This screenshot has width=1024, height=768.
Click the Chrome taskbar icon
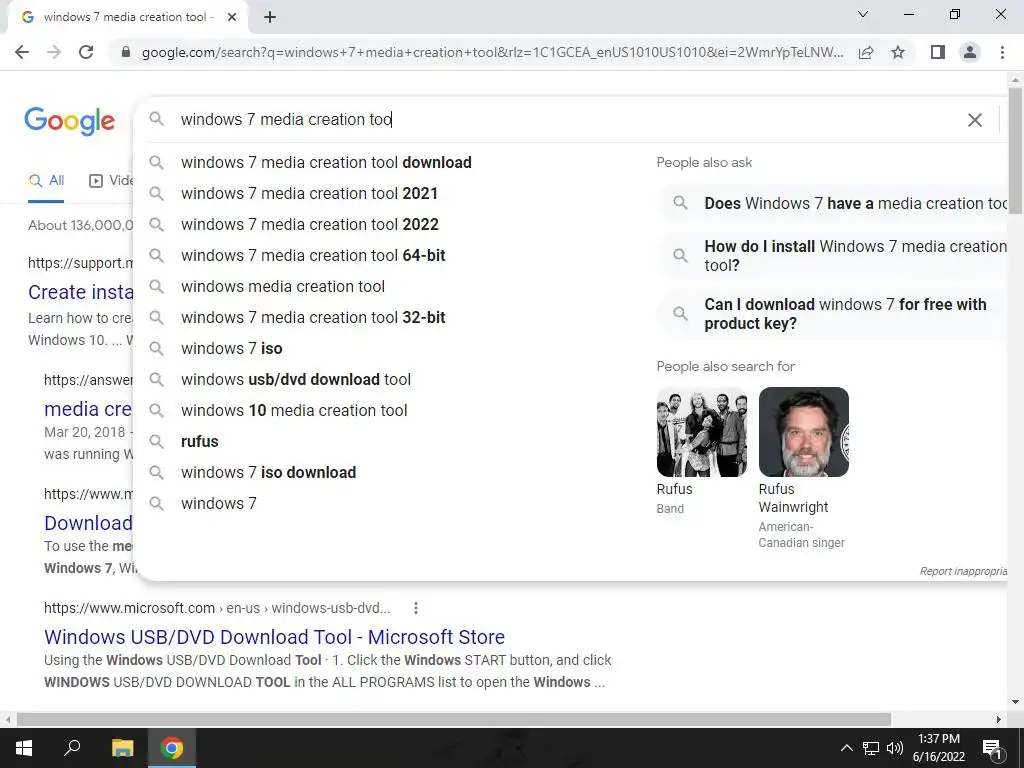pos(172,748)
